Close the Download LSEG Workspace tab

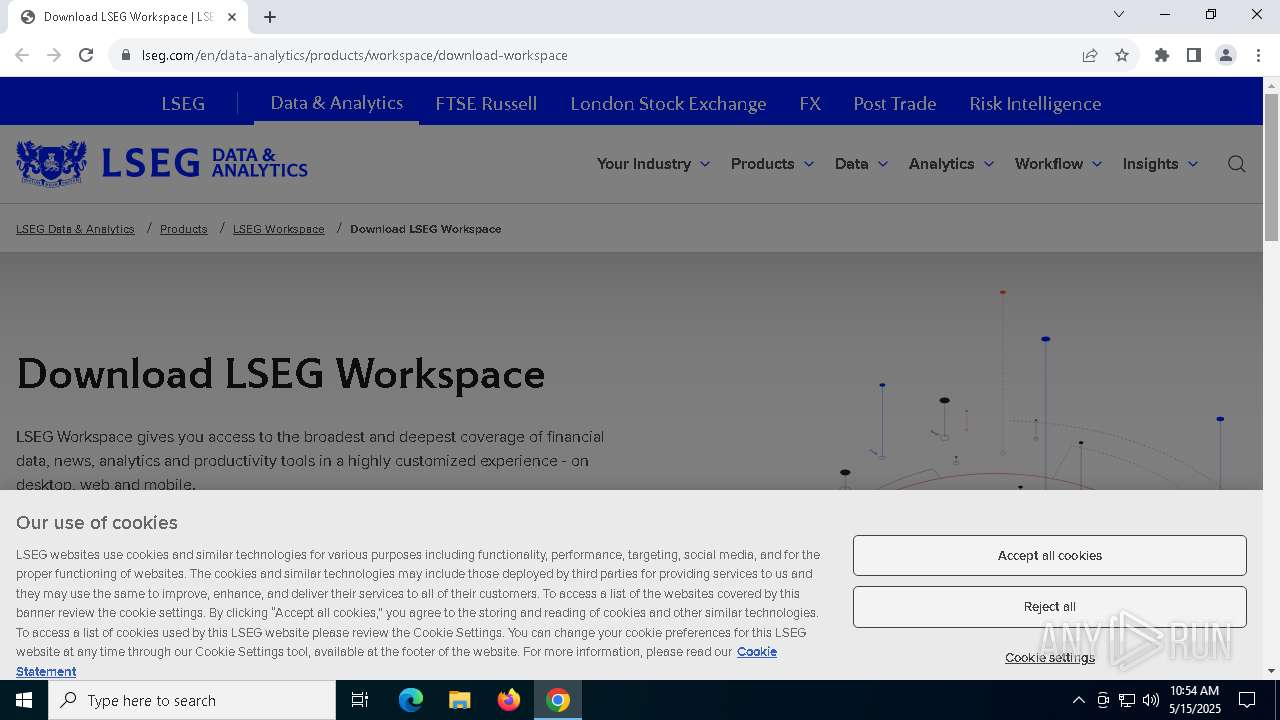point(232,16)
